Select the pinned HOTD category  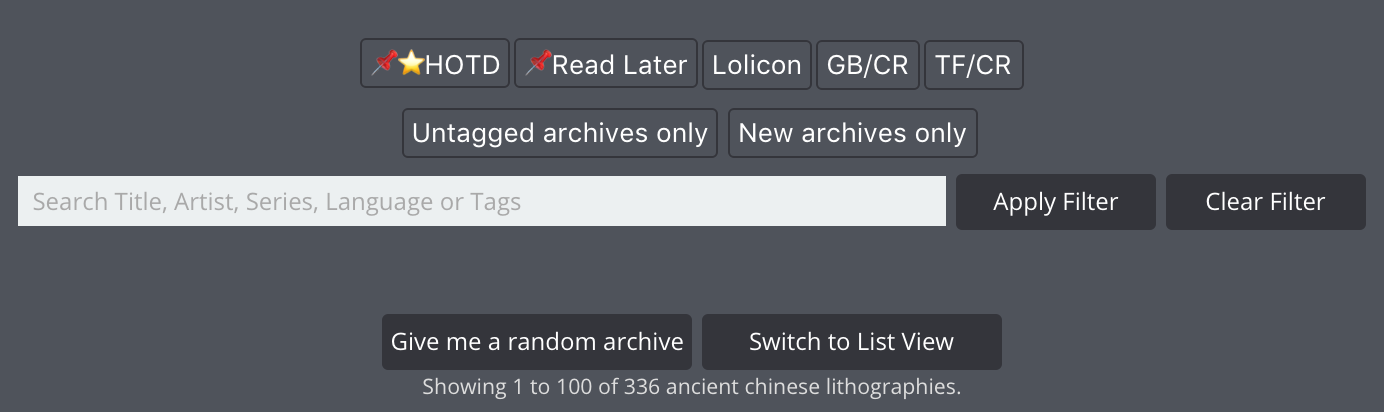click(435, 64)
